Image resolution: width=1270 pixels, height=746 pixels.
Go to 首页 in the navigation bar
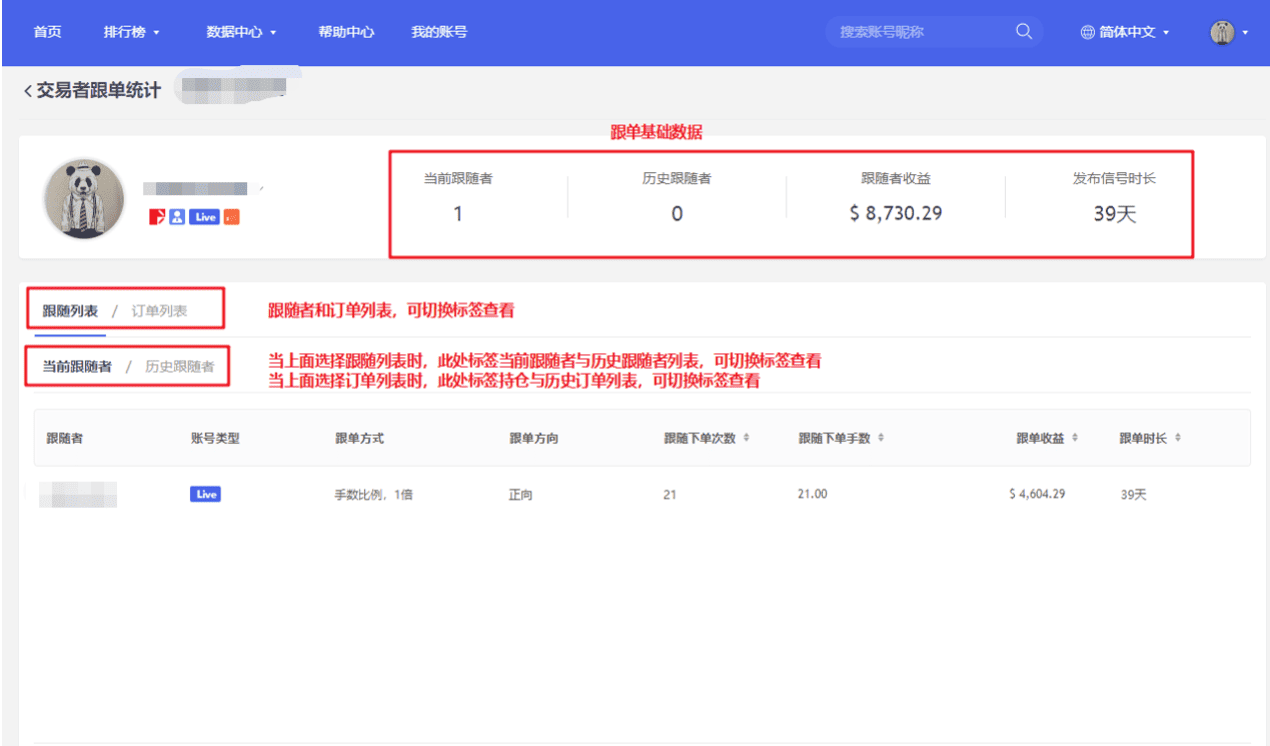click(x=47, y=32)
